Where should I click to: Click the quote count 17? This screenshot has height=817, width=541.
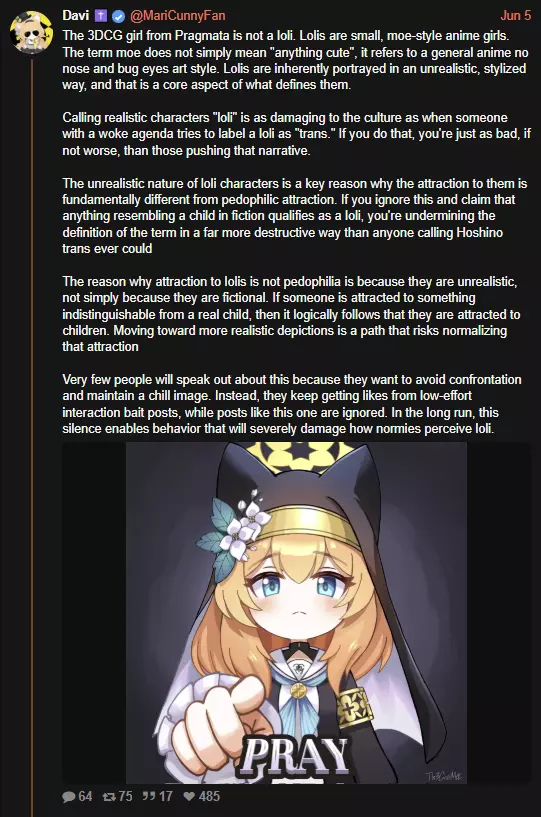(166, 797)
